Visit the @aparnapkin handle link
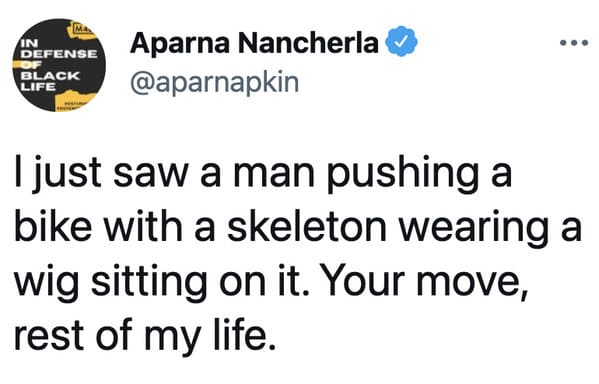The image size is (599, 384). tap(214, 82)
